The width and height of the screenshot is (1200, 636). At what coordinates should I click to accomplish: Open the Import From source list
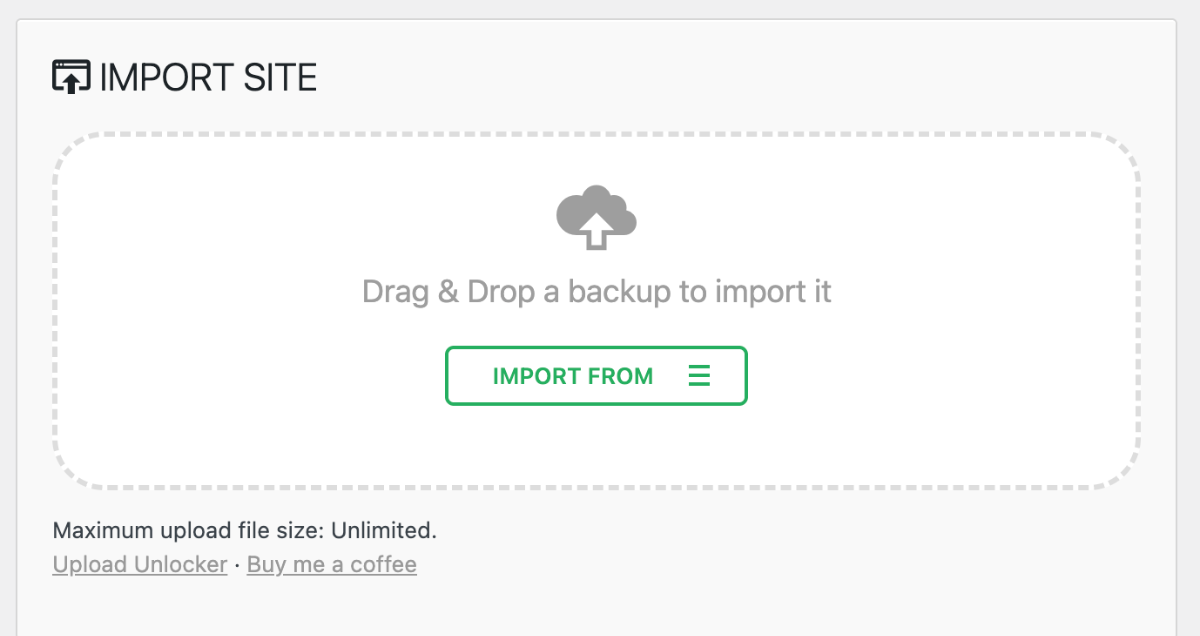click(596, 375)
